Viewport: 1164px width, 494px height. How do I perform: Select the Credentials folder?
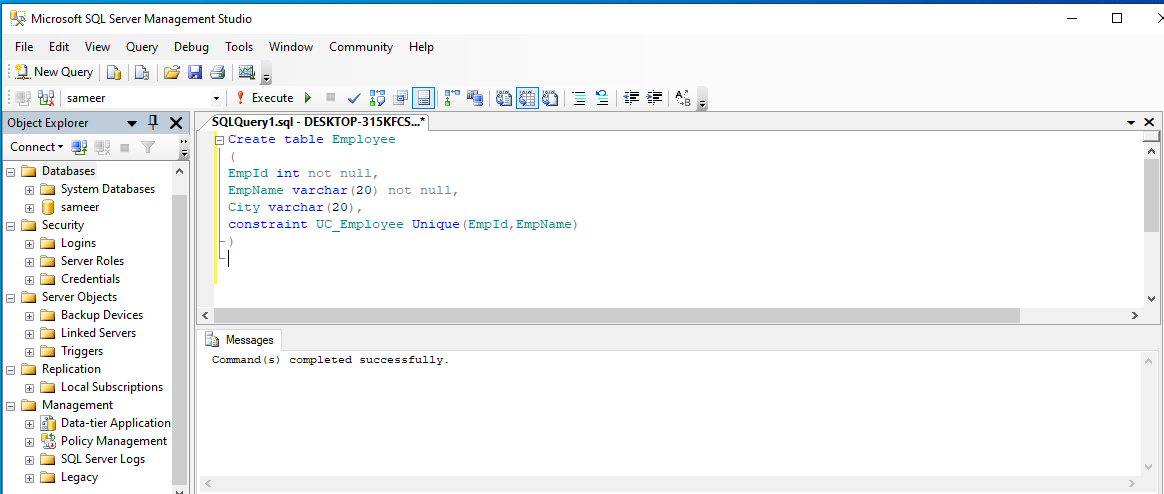tap(91, 279)
